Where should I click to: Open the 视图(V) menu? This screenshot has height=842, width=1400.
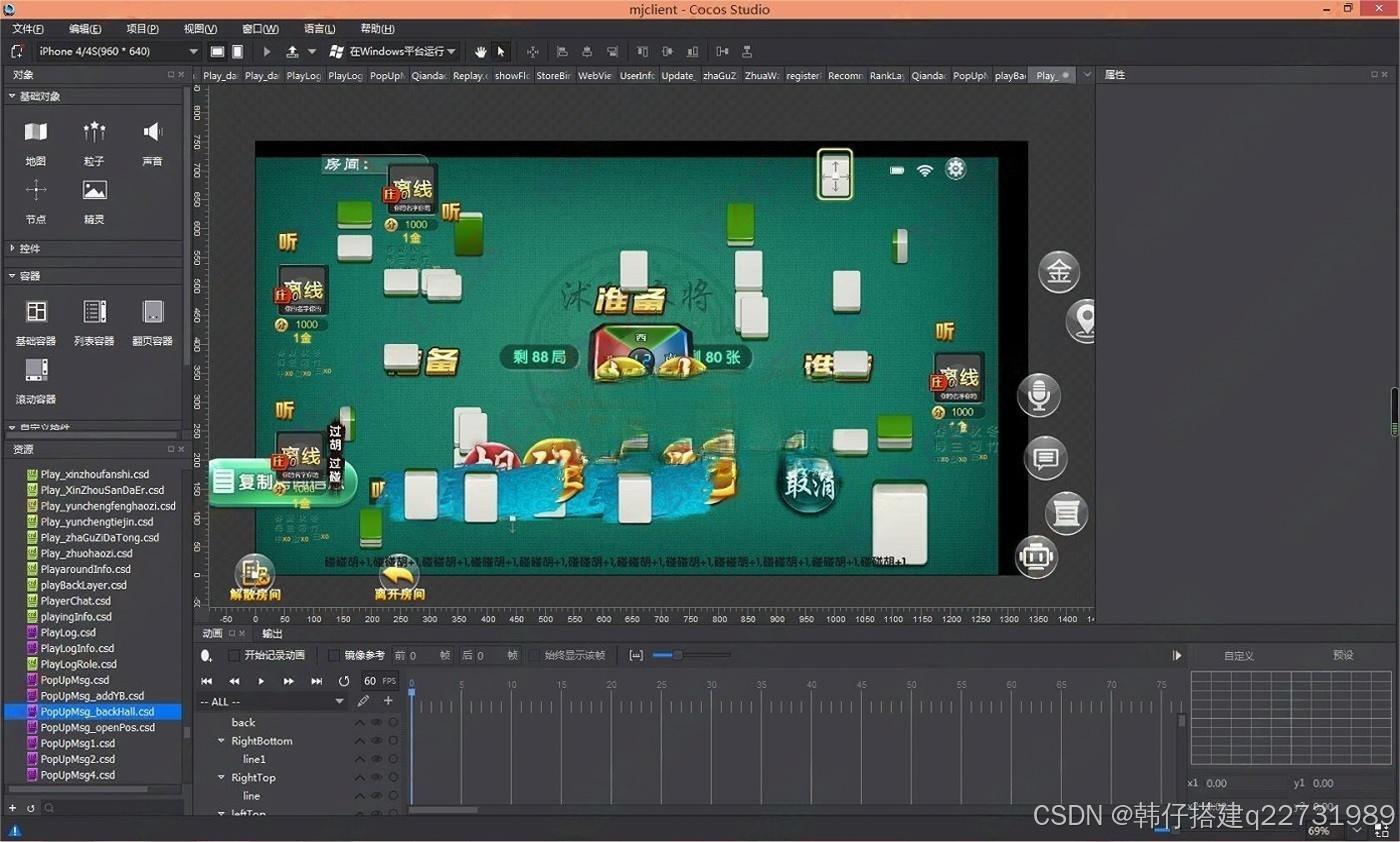pos(200,29)
